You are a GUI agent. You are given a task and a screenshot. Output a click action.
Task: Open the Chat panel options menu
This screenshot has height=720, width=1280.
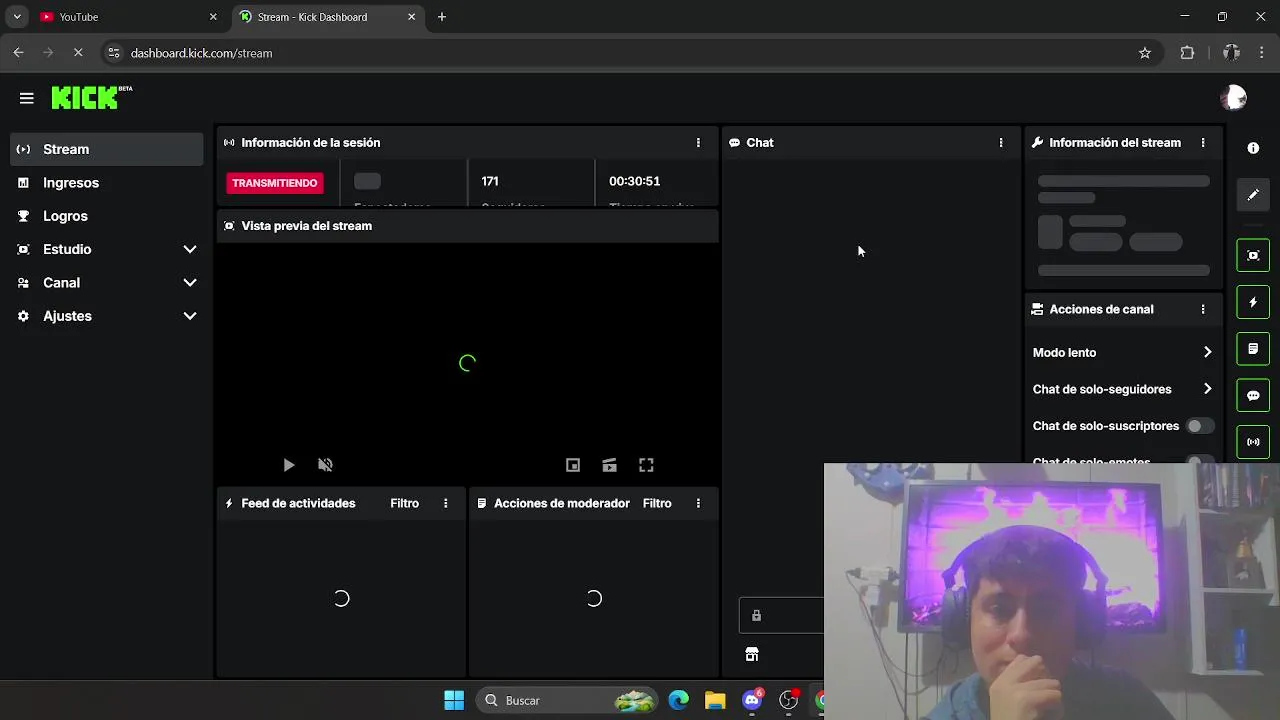coord(1001,143)
